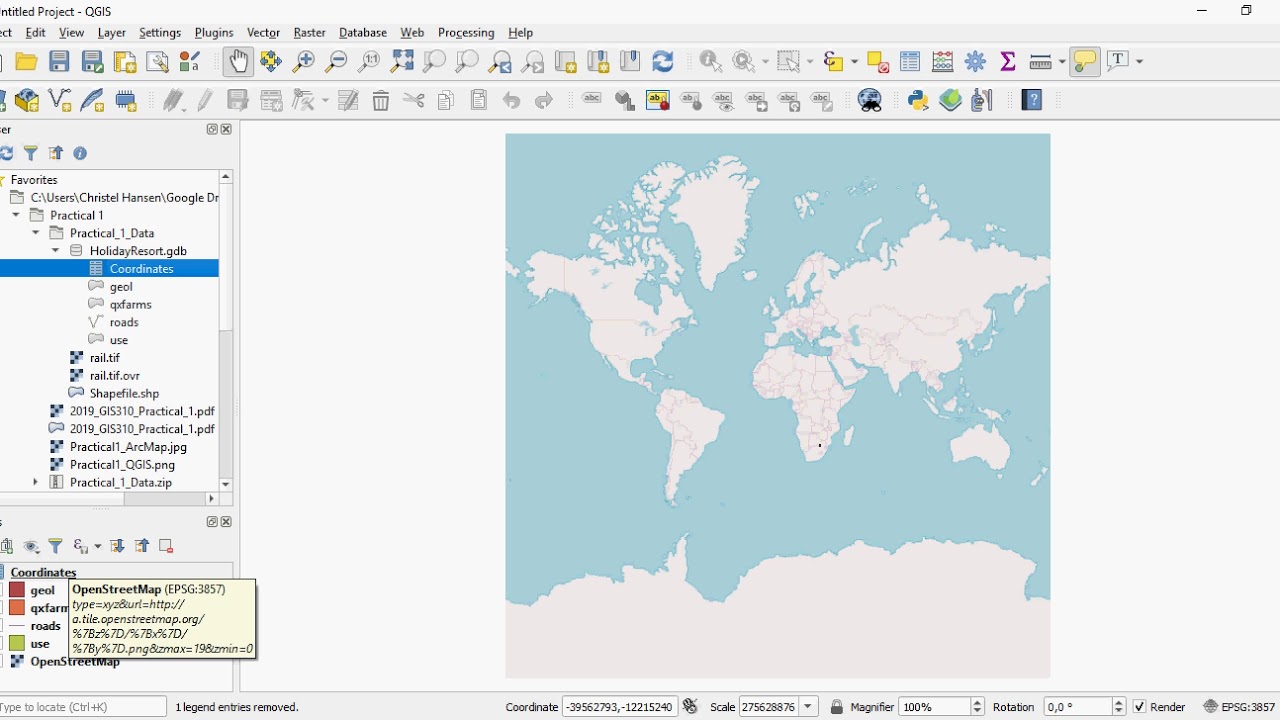Save the project with the floppy disk icon
This screenshot has height=720, width=1280.
(59, 62)
